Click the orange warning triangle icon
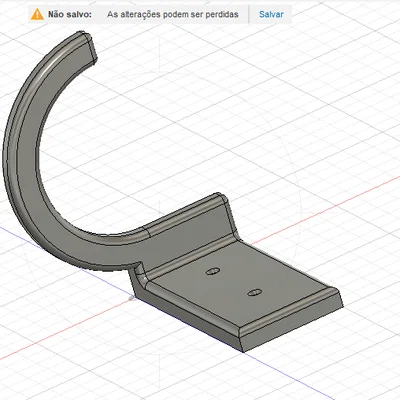Viewport: 400px width, 400px height. click(x=37, y=14)
